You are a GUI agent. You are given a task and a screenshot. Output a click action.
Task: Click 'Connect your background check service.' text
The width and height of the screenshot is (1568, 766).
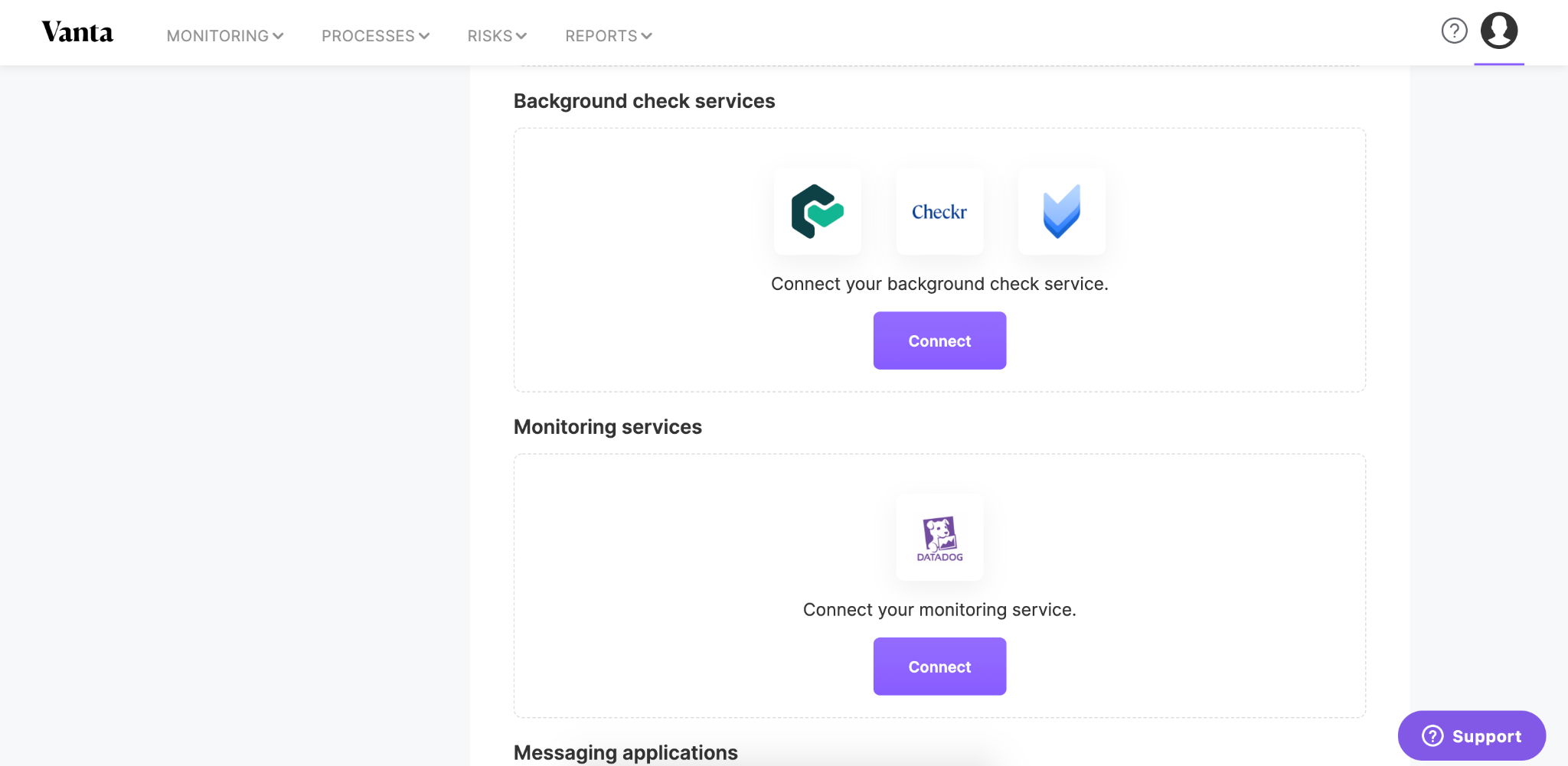pos(939,284)
